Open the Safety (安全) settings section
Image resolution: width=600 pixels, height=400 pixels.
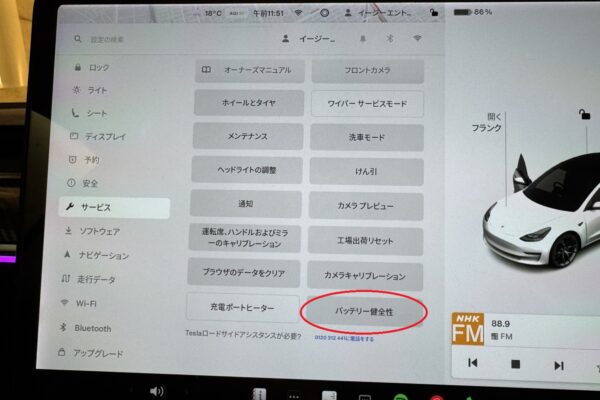(x=90, y=183)
